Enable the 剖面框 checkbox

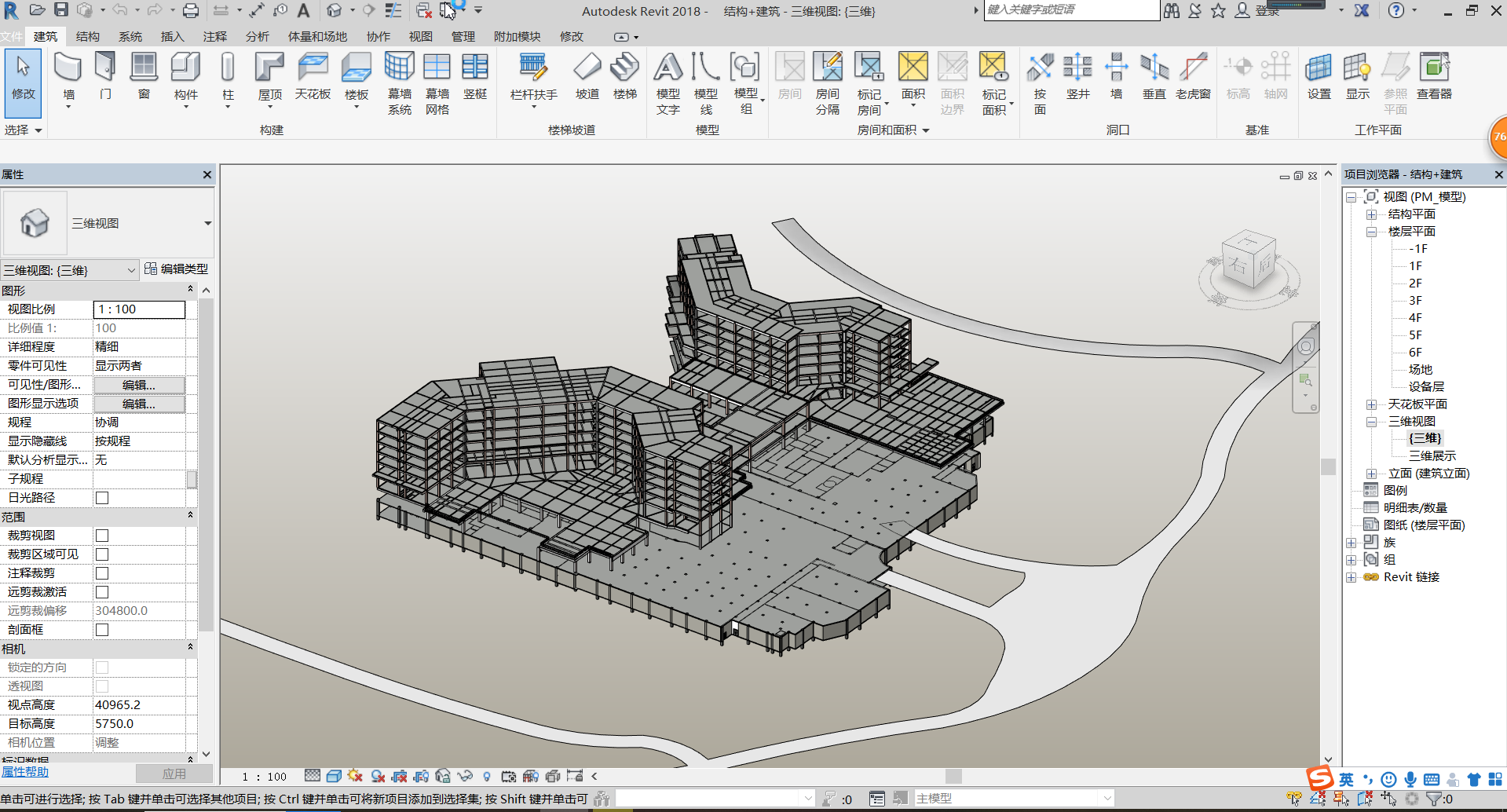coord(102,630)
